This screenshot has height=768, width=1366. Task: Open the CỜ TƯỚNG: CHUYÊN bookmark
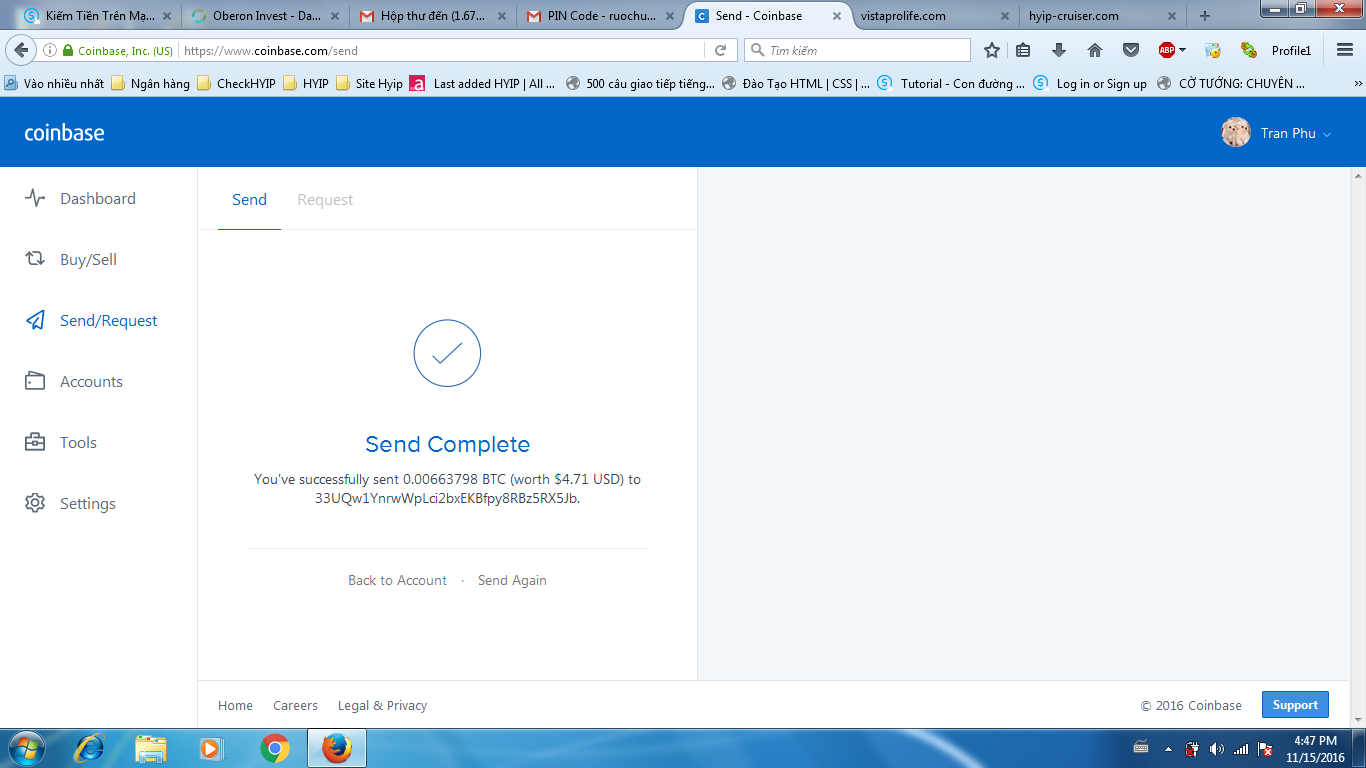[x=1231, y=84]
